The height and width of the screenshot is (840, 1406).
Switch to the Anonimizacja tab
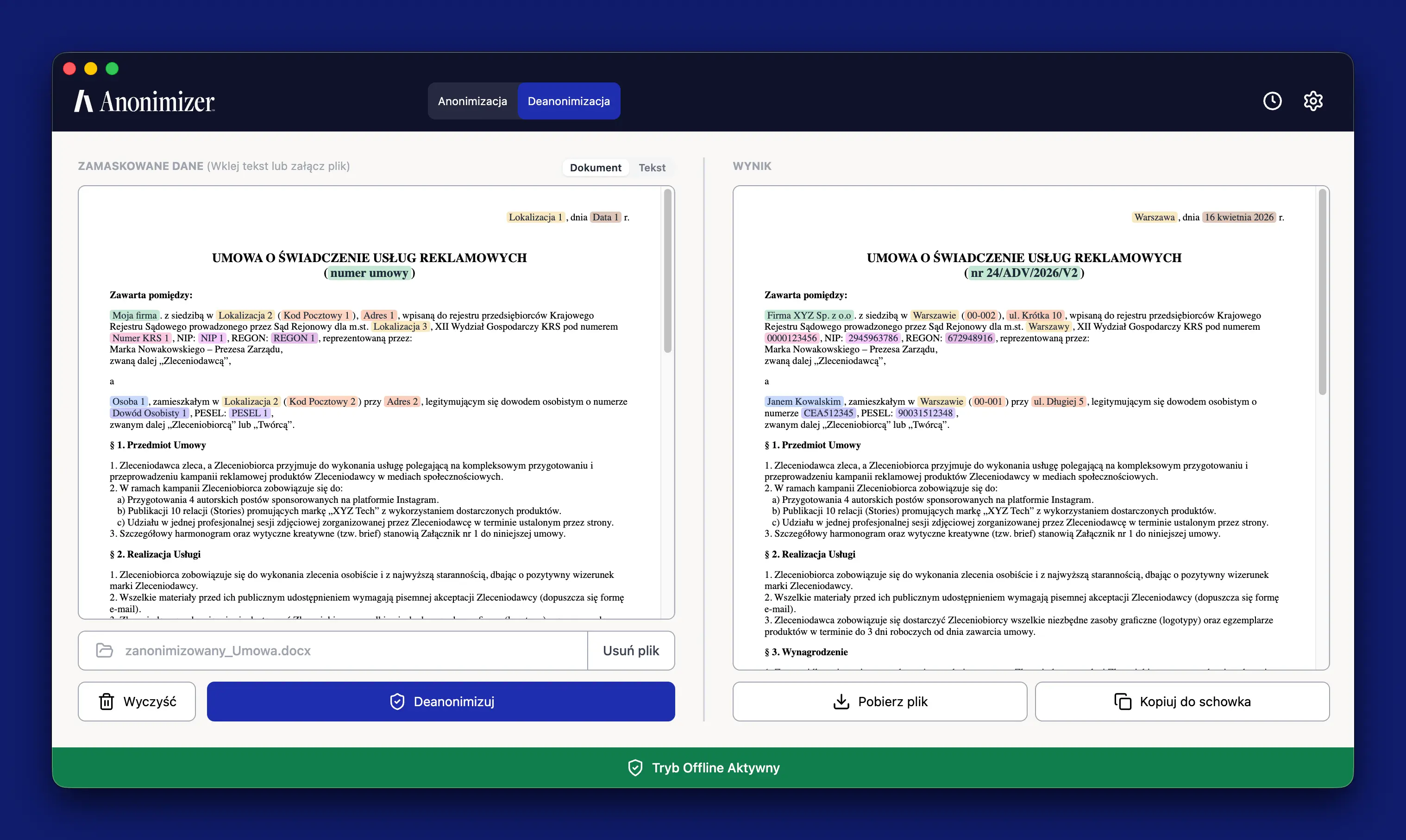(473, 101)
